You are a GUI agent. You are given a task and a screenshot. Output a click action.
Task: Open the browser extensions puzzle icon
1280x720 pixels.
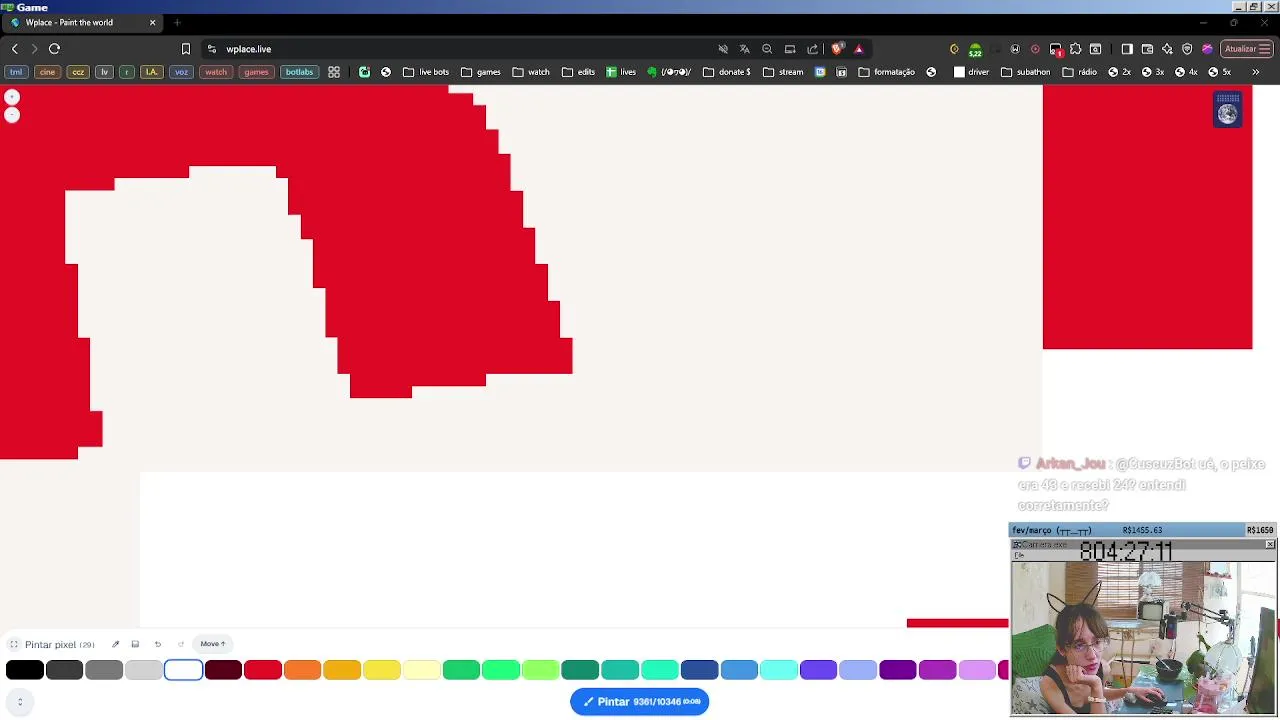pyautogui.click(x=1075, y=49)
